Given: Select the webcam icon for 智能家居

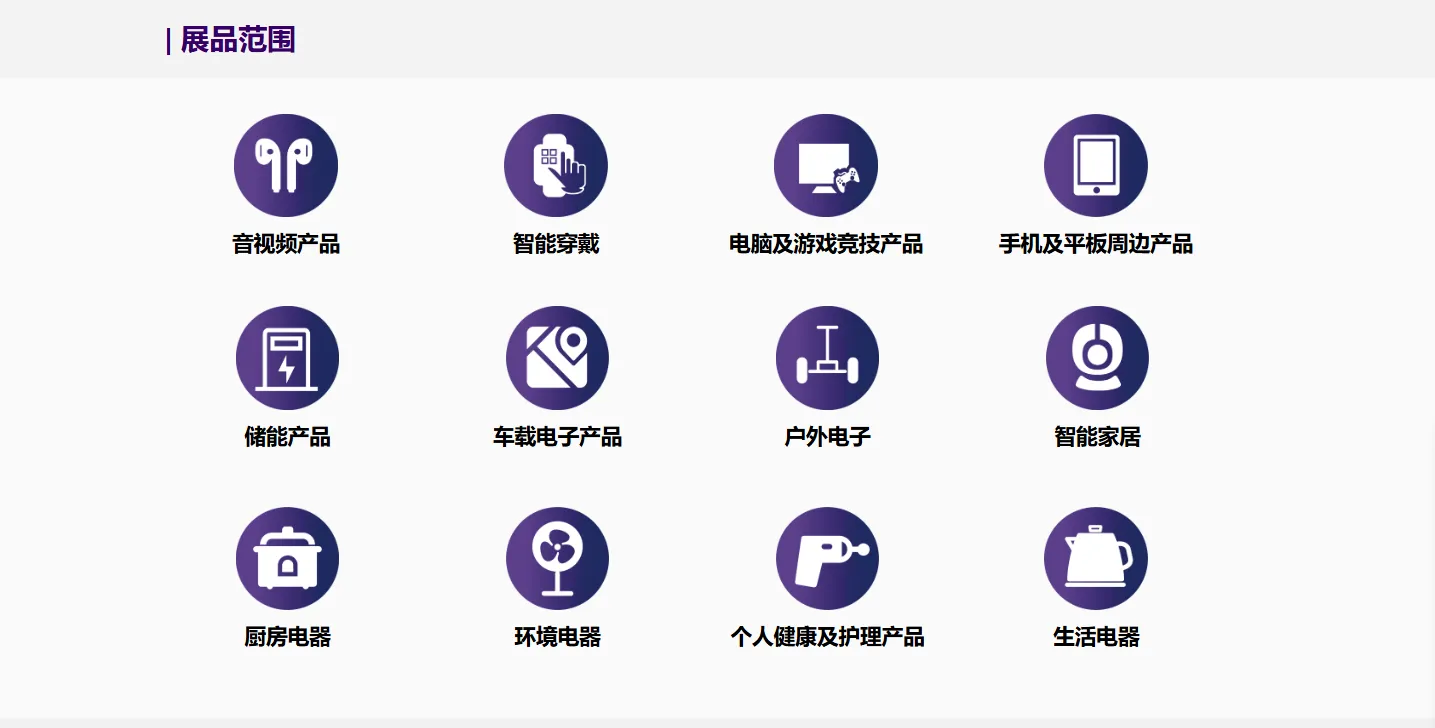Looking at the screenshot, I should (1097, 358).
